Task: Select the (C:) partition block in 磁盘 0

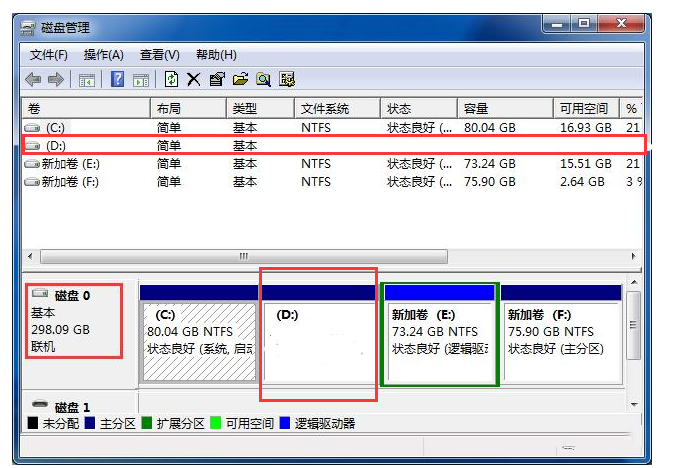Action: tap(199, 335)
